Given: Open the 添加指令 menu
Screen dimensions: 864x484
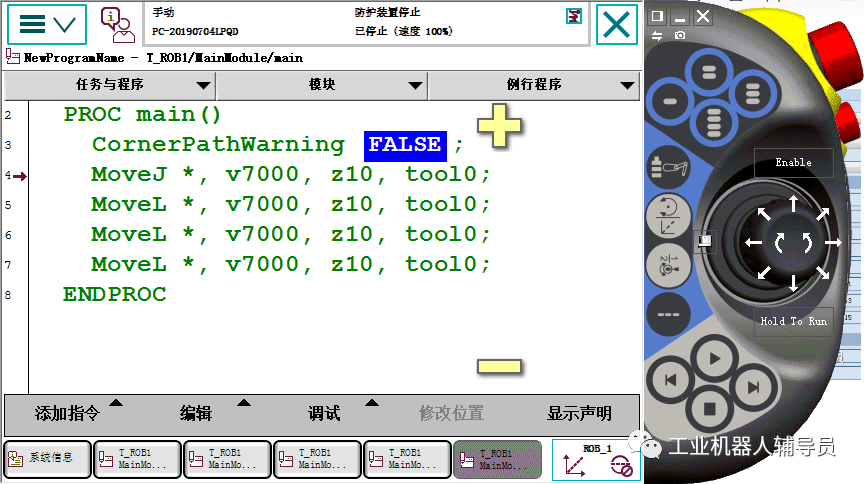Looking at the screenshot, I should (x=68, y=413).
